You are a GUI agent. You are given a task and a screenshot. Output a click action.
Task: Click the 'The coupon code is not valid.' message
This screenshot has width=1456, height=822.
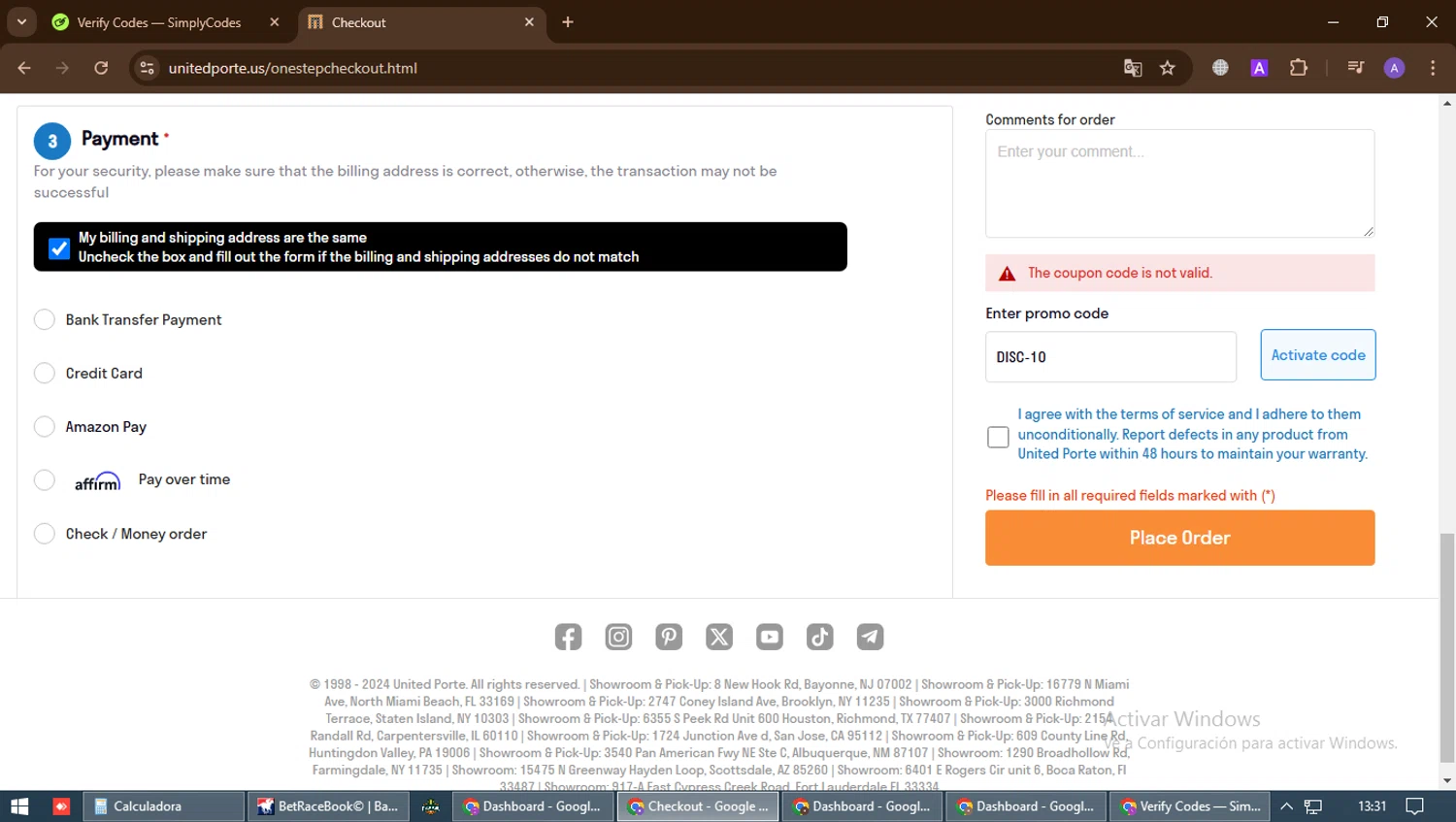1120,273
